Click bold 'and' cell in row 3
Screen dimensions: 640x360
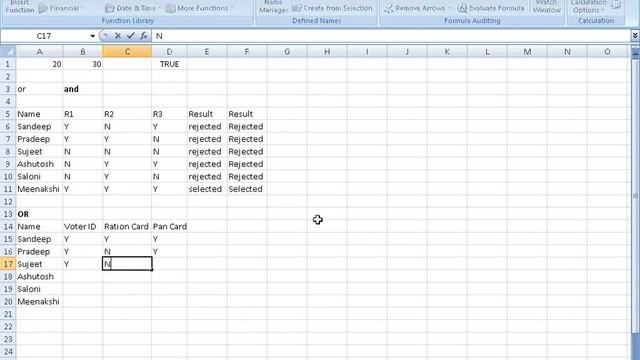pos(83,89)
